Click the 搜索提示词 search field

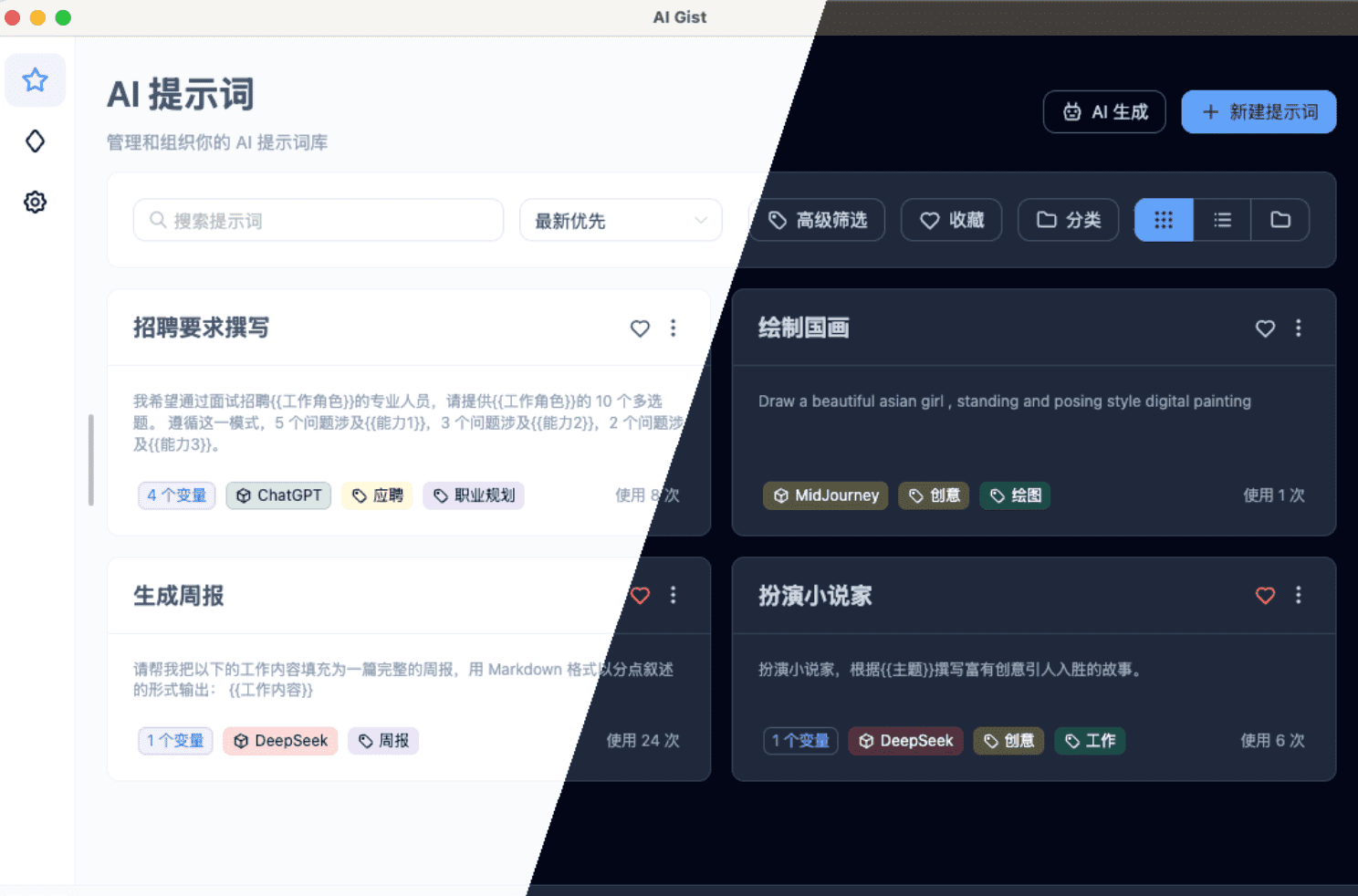pyautogui.click(x=319, y=221)
